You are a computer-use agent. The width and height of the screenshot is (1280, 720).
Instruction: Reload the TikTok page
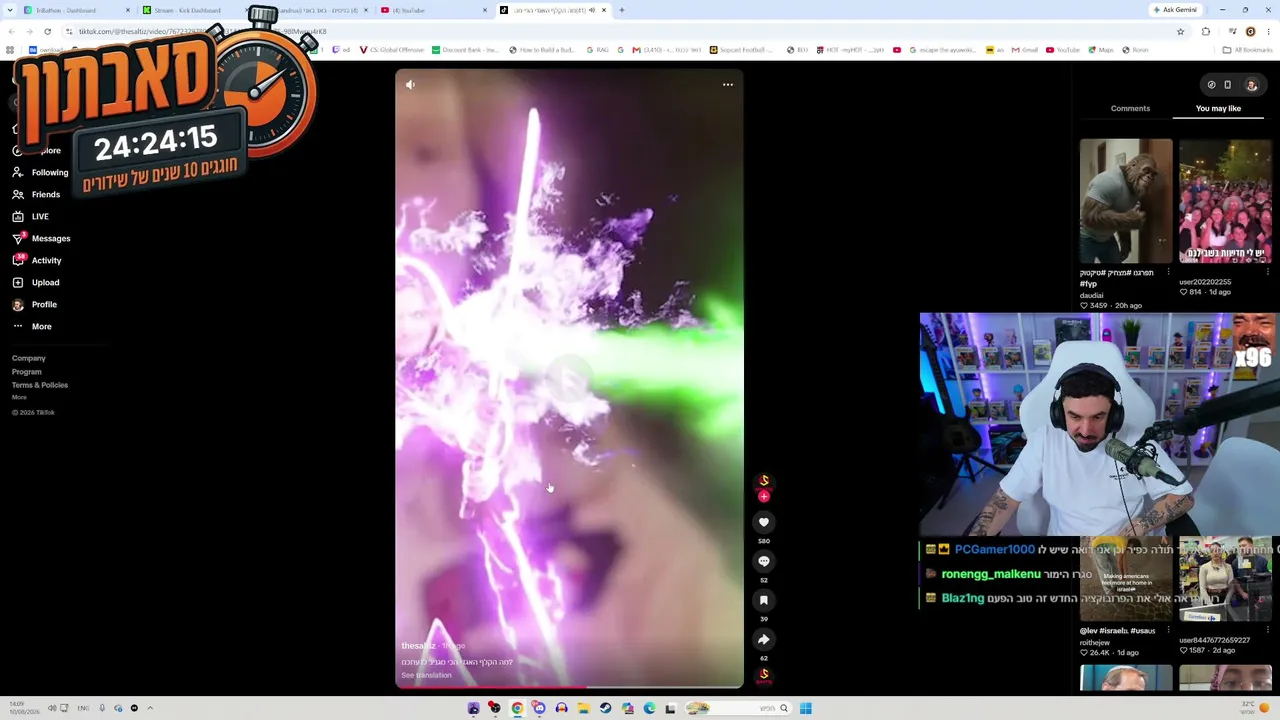click(x=47, y=31)
